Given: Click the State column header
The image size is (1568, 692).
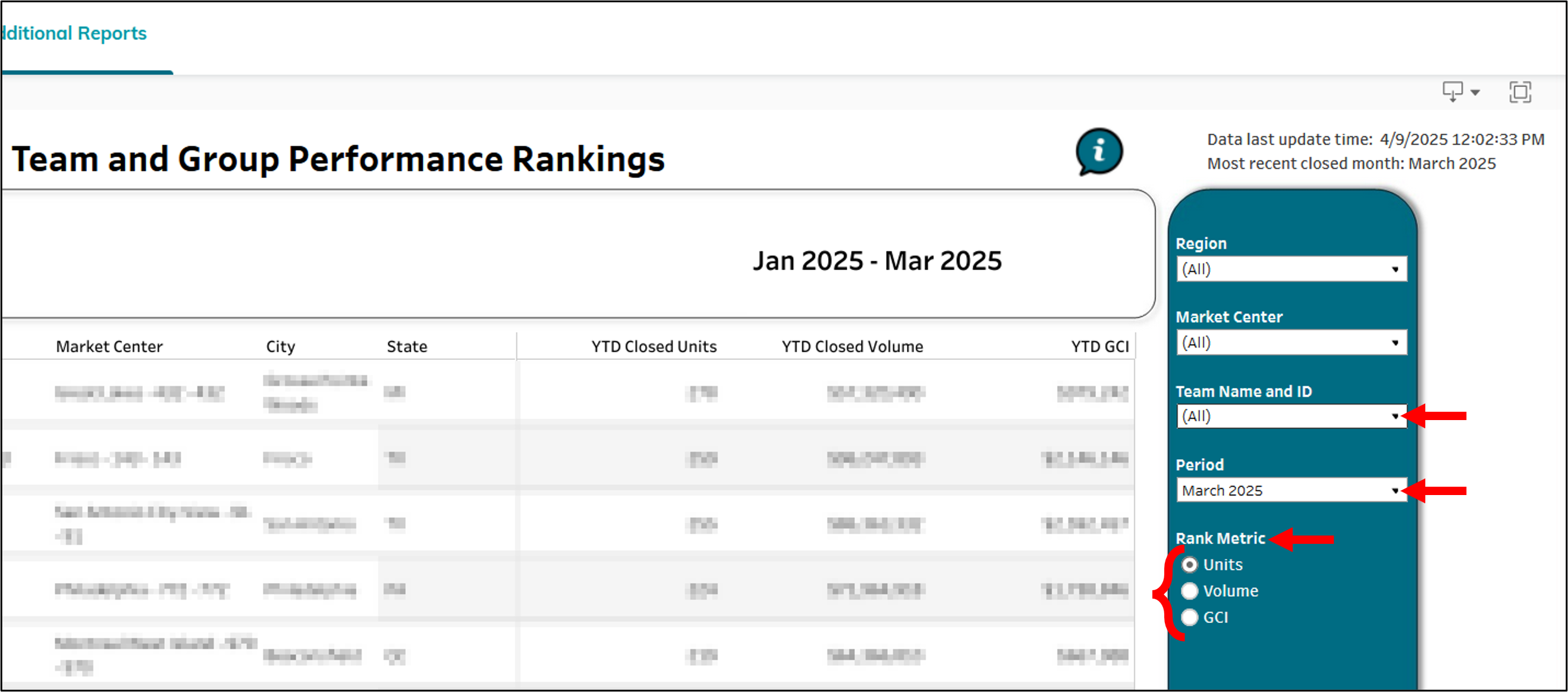Looking at the screenshot, I should tap(407, 346).
